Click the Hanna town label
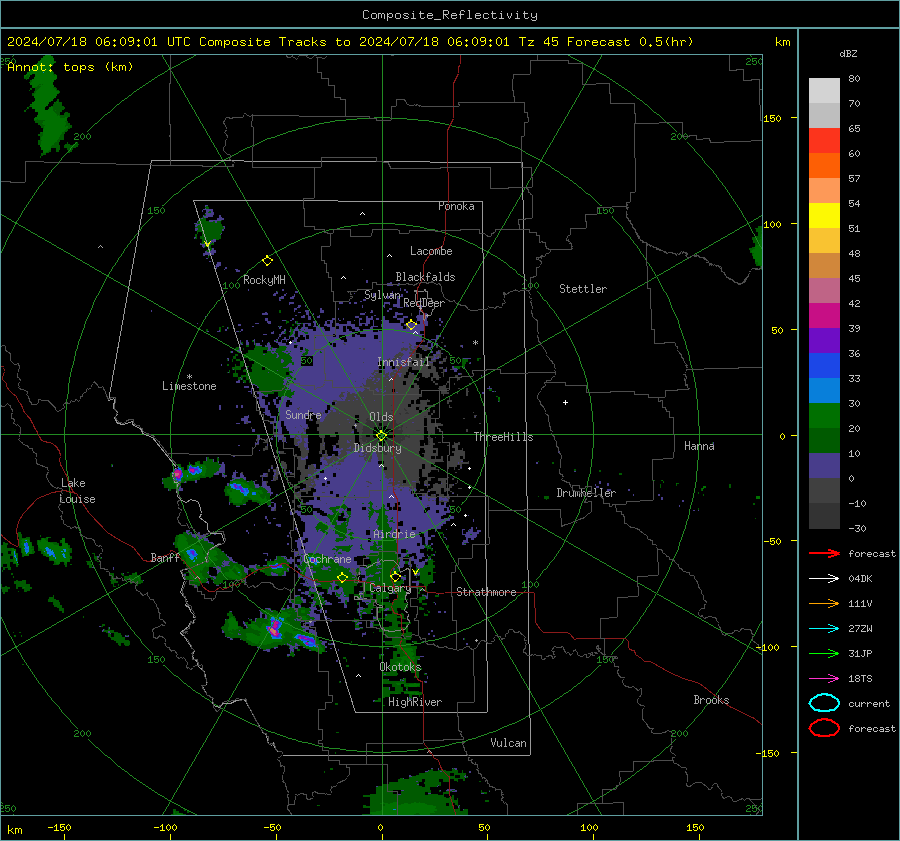900x841 pixels. (699, 446)
